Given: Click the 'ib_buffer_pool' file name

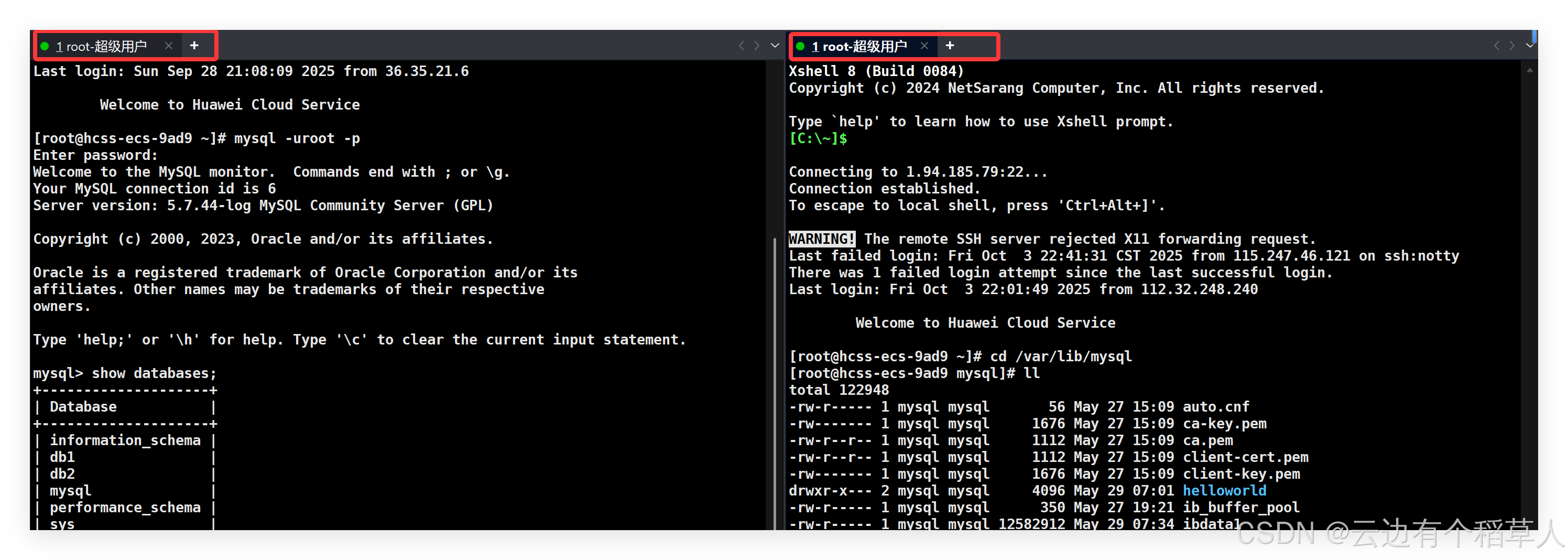Looking at the screenshot, I should pos(1241,507).
